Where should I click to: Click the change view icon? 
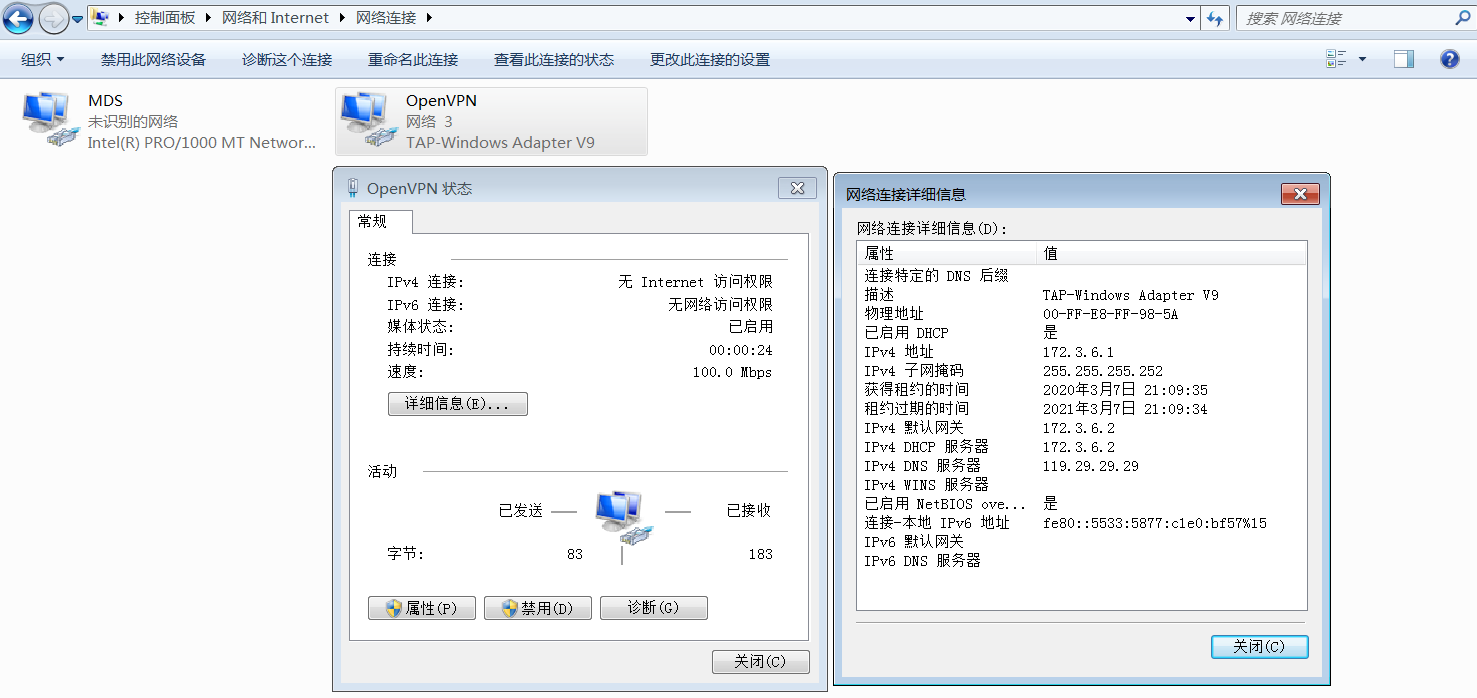1336,60
